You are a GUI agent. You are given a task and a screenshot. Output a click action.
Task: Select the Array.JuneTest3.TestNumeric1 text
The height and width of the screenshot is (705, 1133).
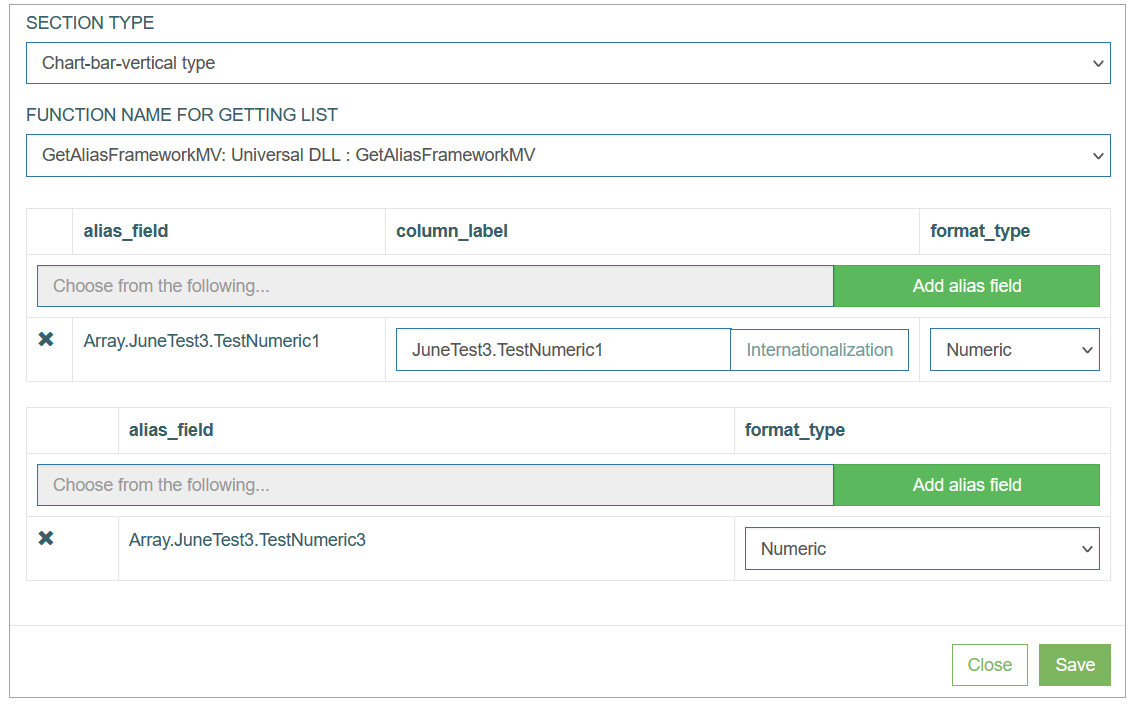point(202,341)
